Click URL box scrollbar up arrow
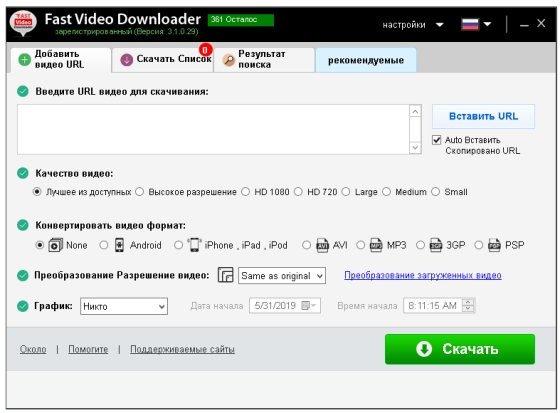 click(x=415, y=111)
